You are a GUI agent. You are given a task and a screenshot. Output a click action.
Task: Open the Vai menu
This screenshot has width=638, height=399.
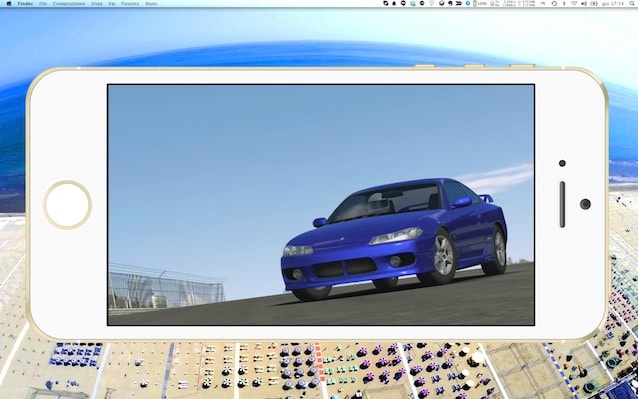pyautogui.click(x=111, y=4)
